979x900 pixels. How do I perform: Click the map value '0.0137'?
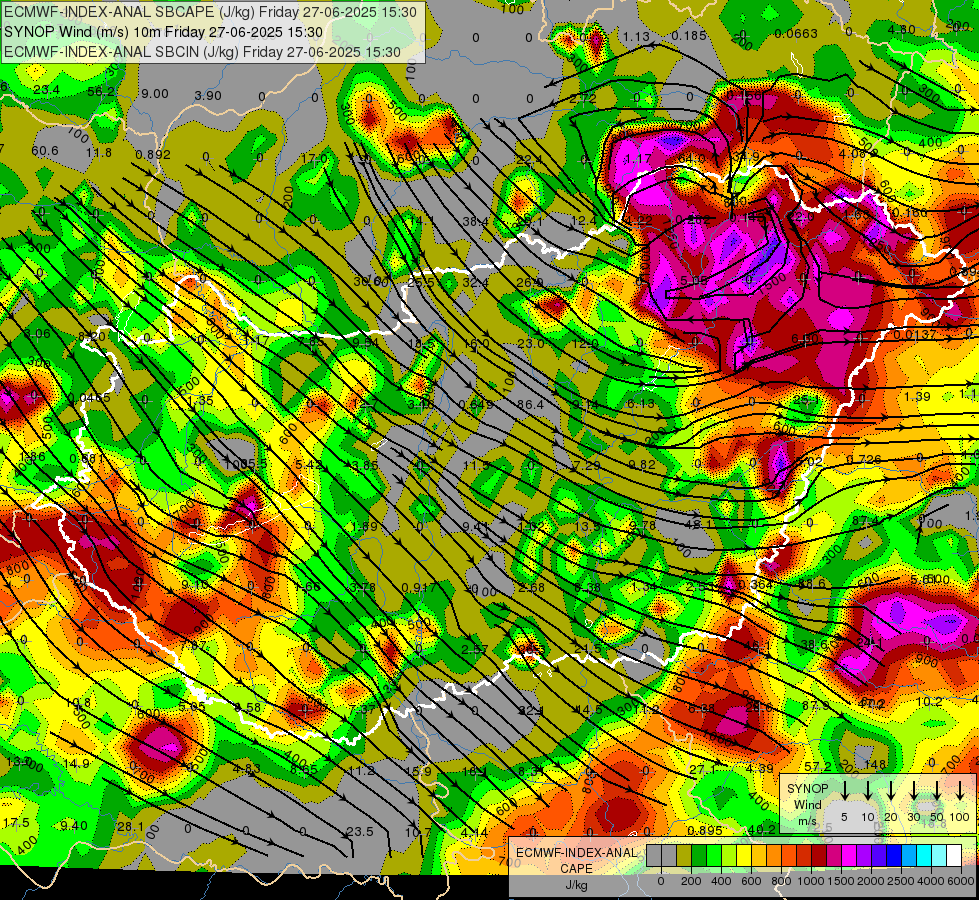click(x=915, y=335)
